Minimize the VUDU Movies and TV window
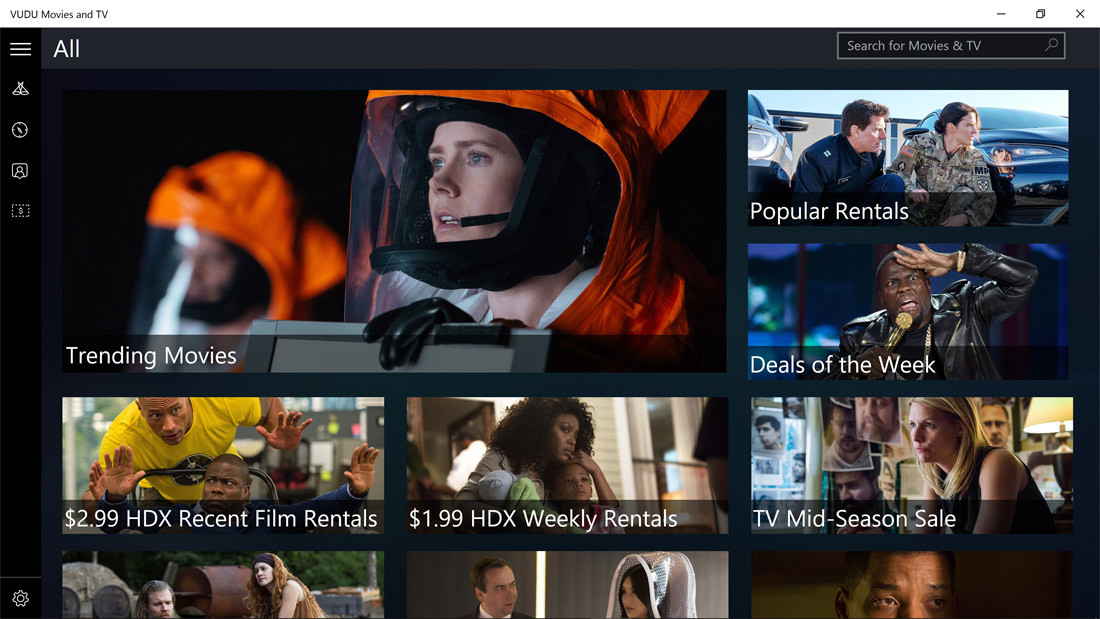Image resolution: width=1100 pixels, height=619 pixels. point(1001,14)
